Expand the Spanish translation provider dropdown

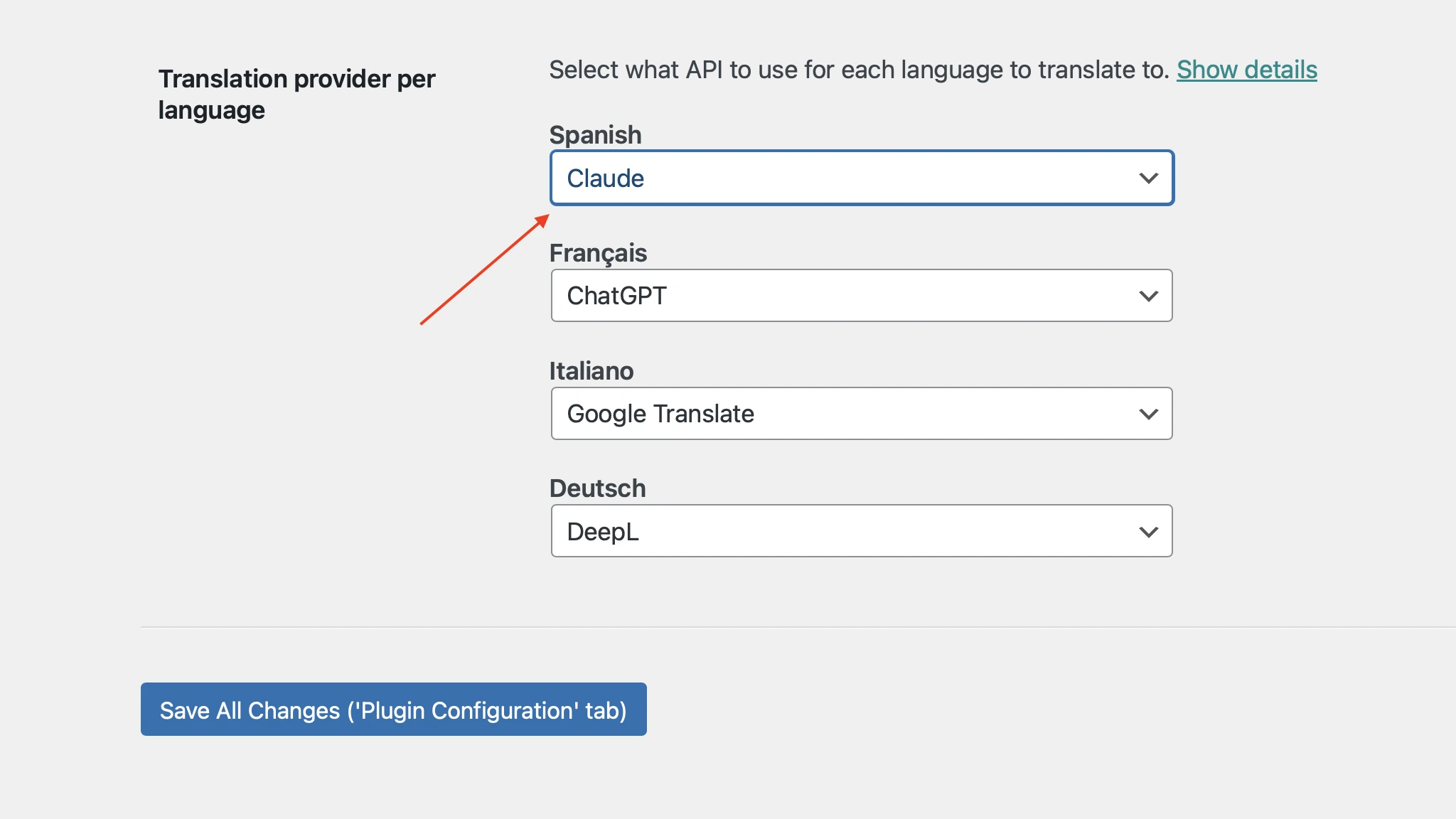[x=1148, y=178]
